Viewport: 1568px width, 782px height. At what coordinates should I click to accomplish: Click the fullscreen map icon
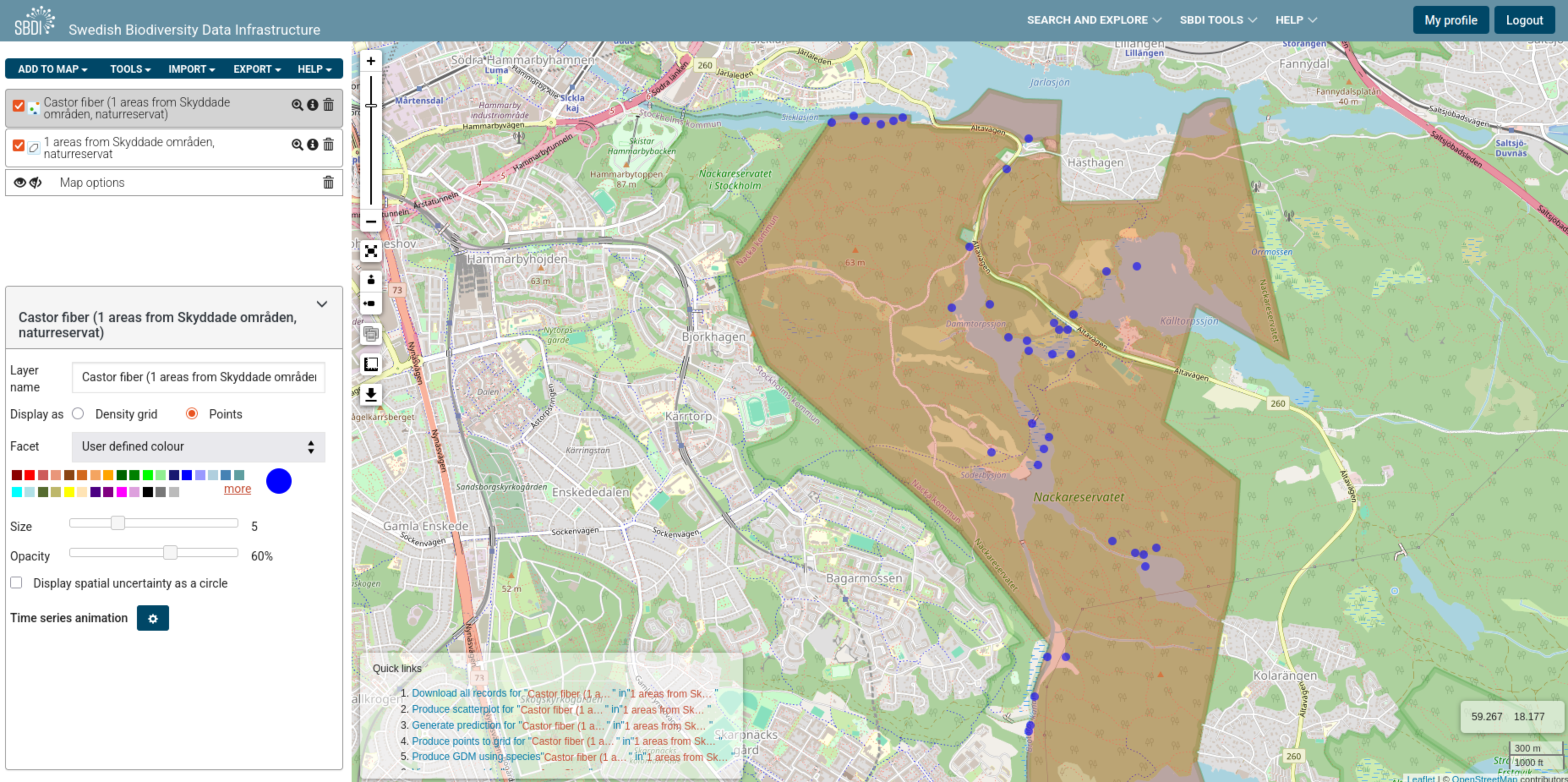[x=371, y=252]
